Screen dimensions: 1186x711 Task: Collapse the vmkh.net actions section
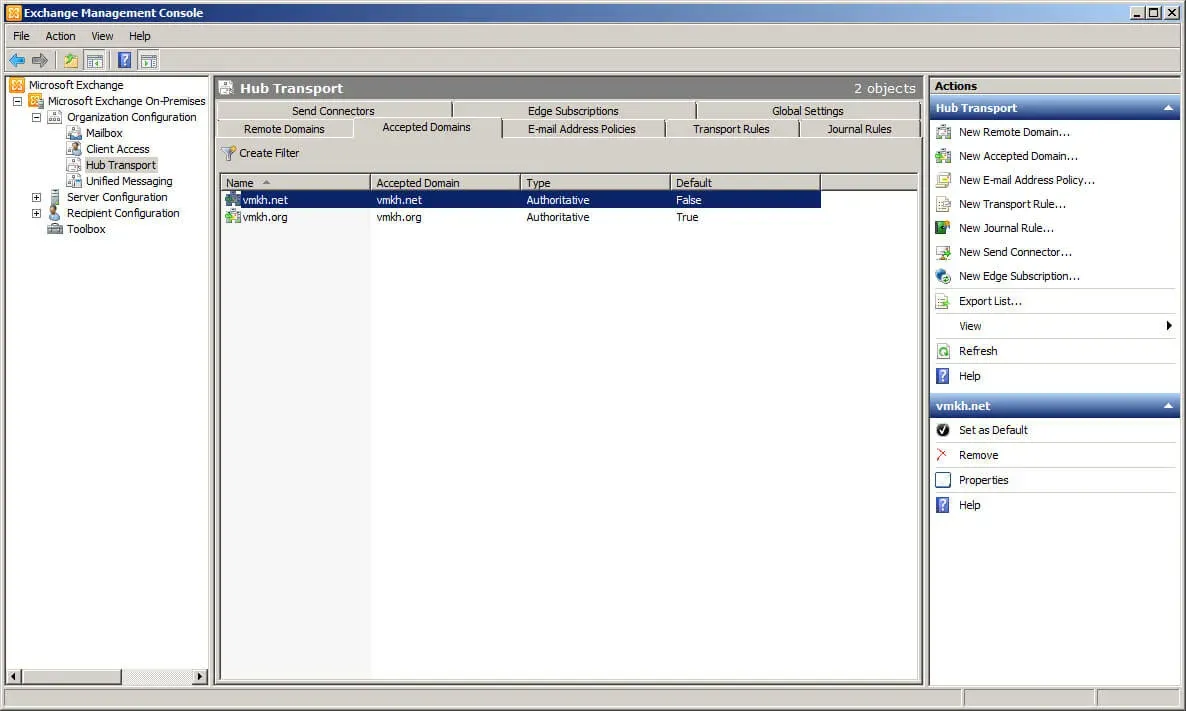1169,406
